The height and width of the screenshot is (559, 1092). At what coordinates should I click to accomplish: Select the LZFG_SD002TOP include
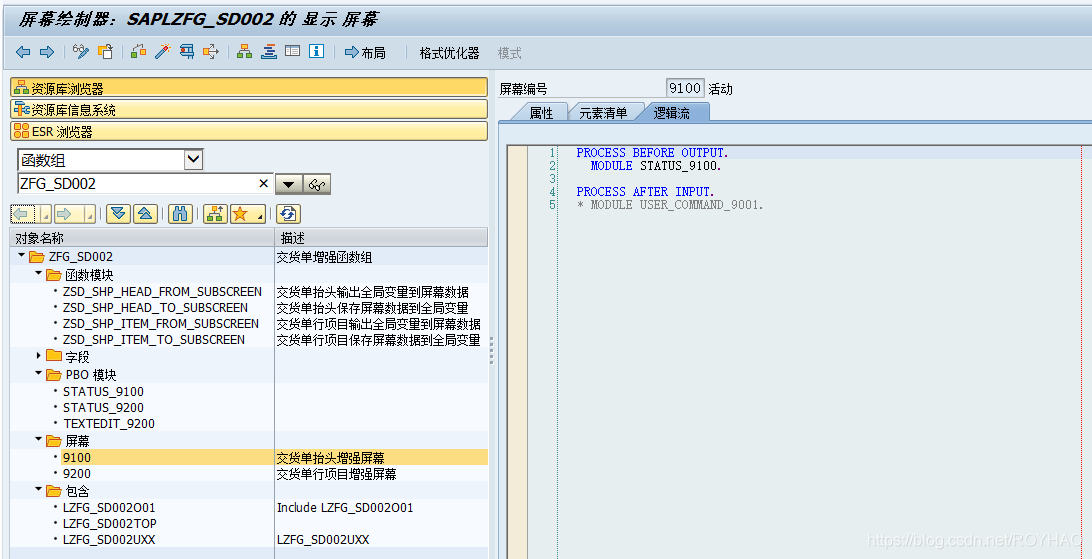point(109,523)
